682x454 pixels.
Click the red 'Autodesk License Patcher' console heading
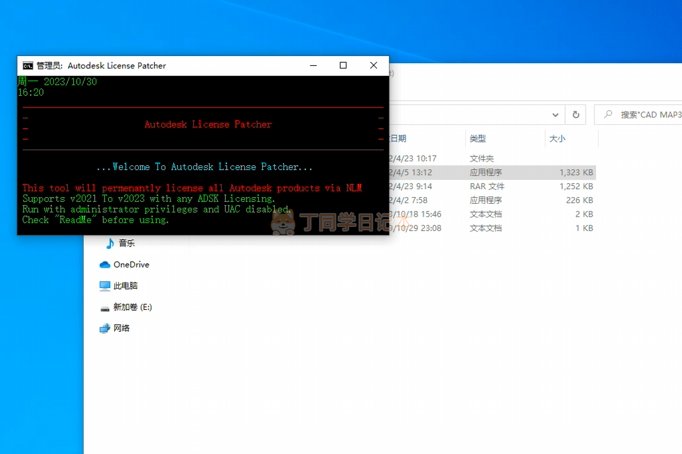click(x=208, y=124)
